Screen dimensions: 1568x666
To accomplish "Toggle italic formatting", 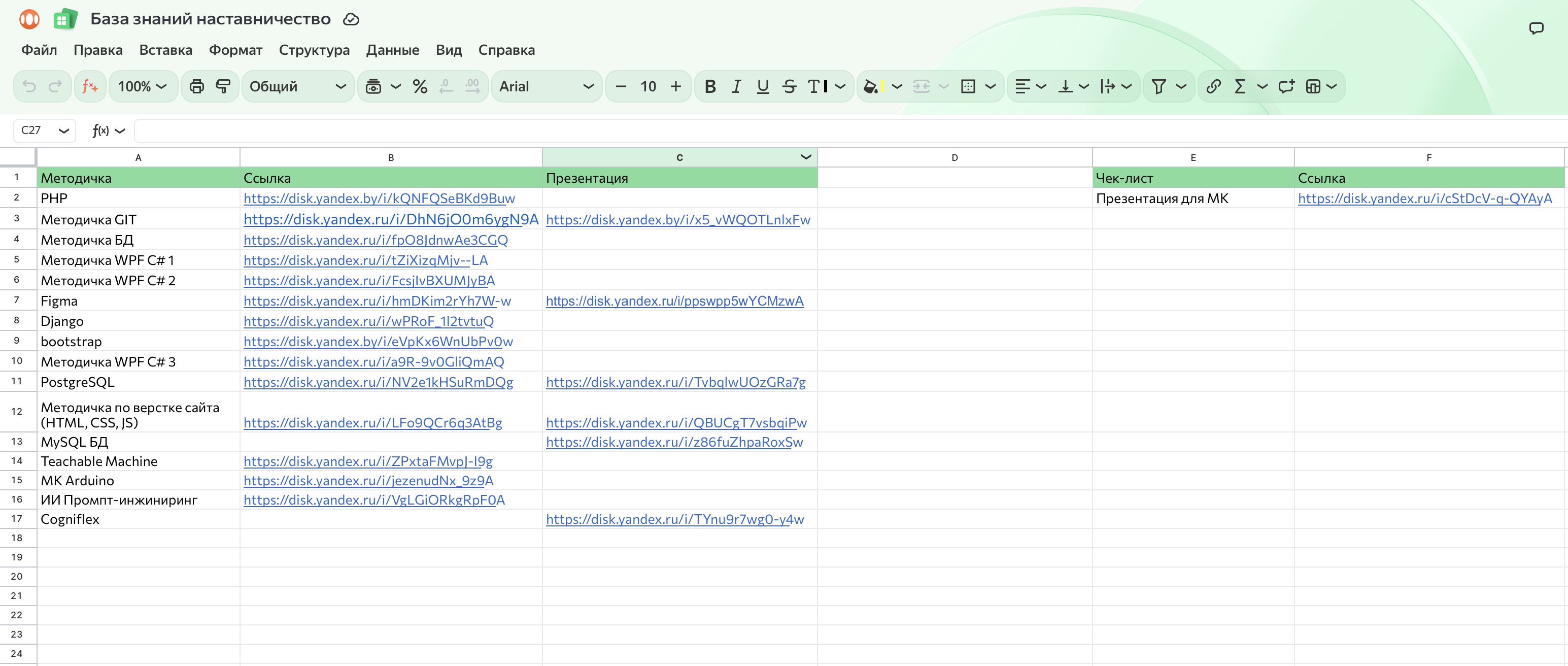I will [x=736, y=86].
